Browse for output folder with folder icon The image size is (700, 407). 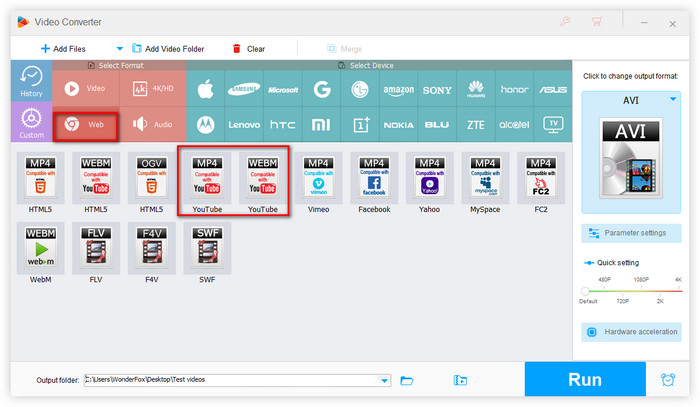click(407, 380)
